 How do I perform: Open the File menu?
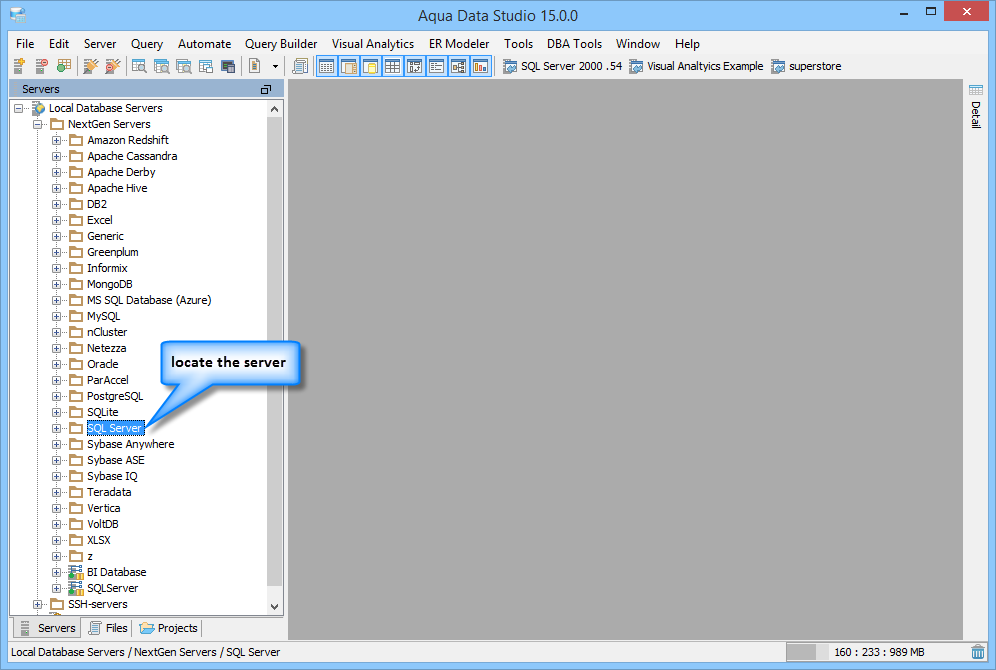click(x=25, y=44)
